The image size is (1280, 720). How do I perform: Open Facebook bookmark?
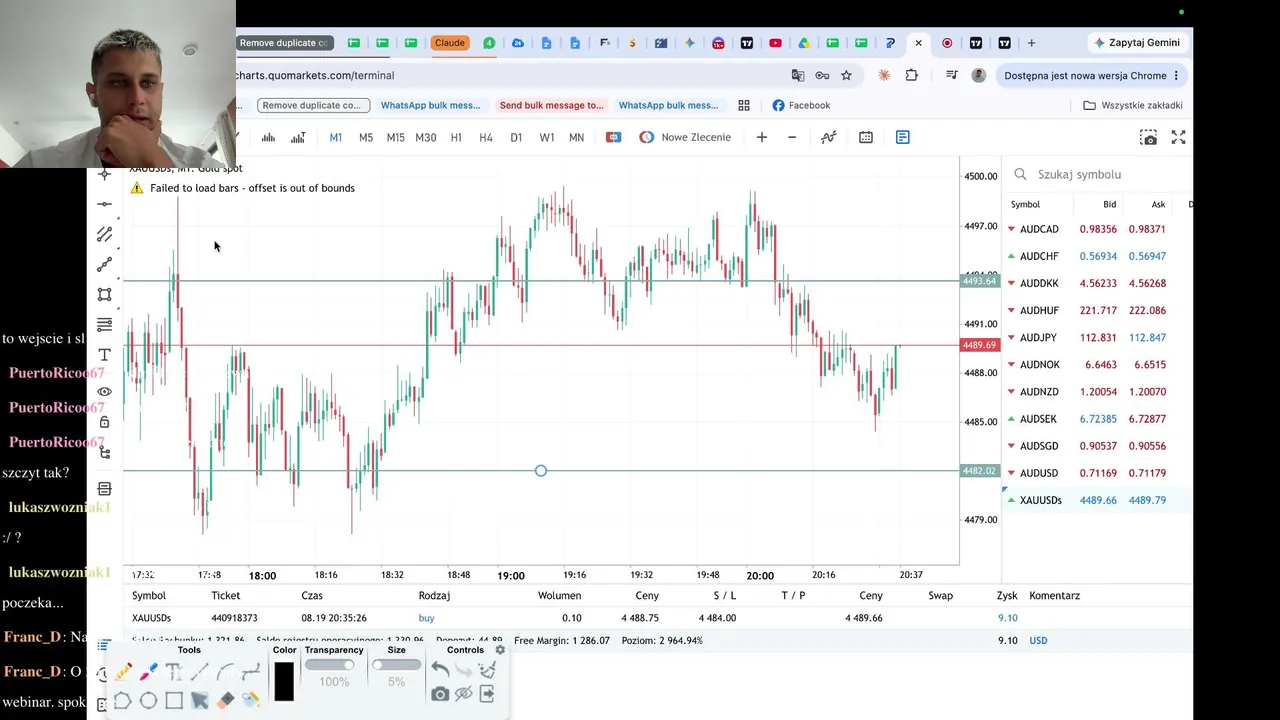tap(800, 105)
